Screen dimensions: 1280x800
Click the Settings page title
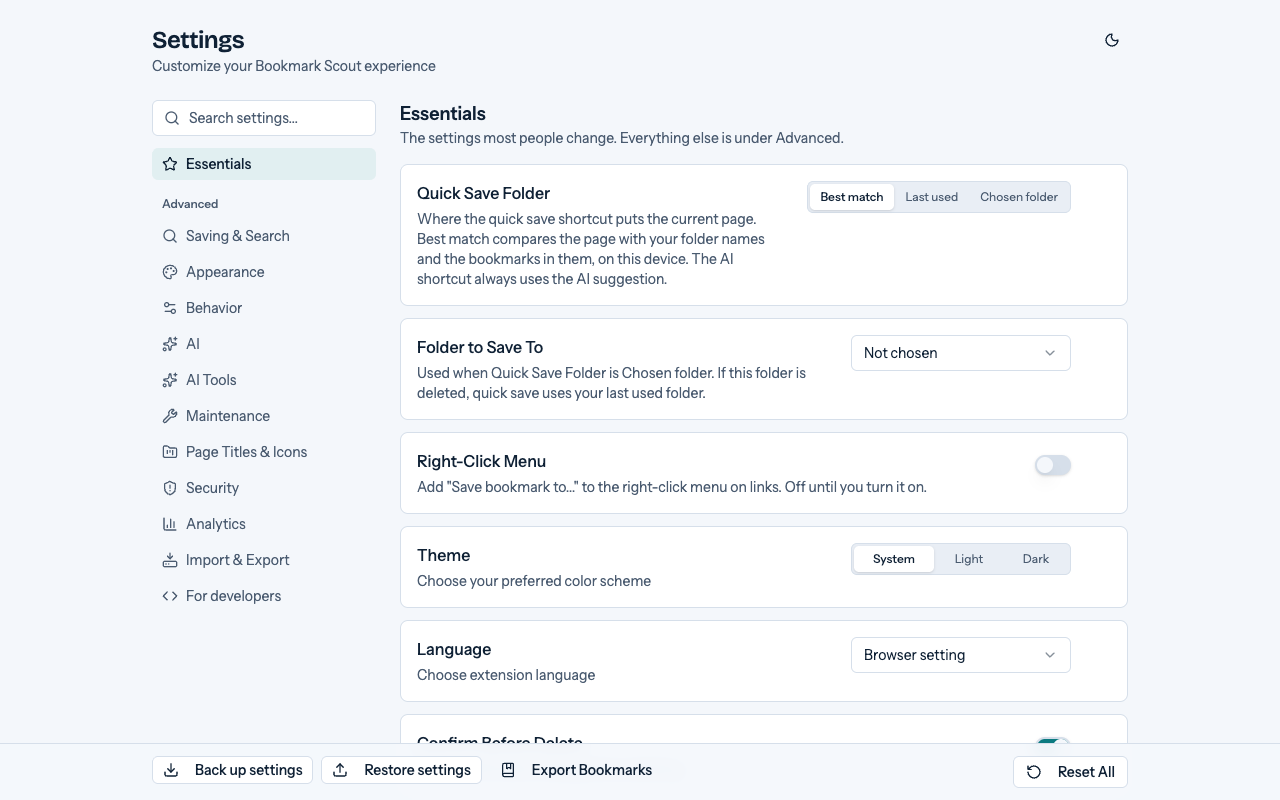(198, 40)
